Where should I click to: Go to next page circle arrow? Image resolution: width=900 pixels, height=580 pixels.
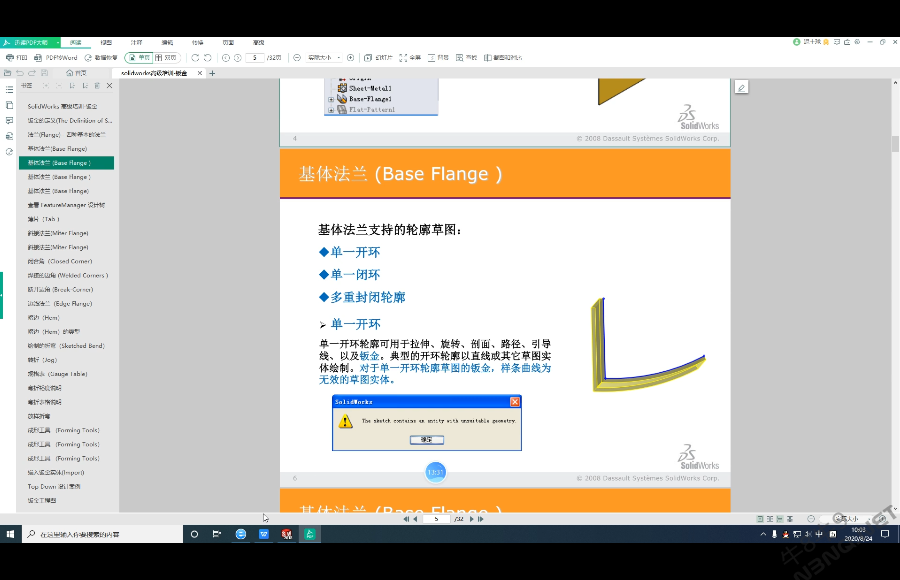(x=238, y=57)
